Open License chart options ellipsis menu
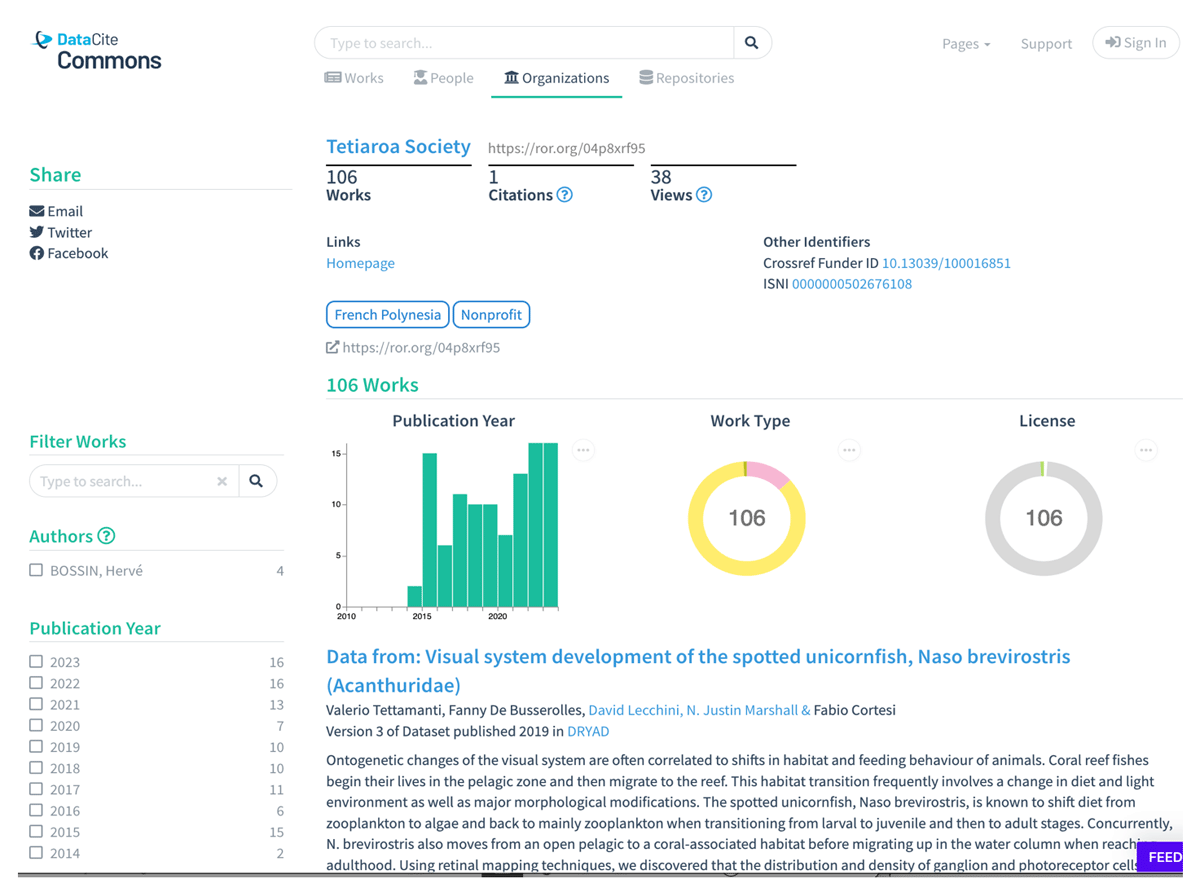This screenshot has width=1200, height=892. pos(1146,450)
